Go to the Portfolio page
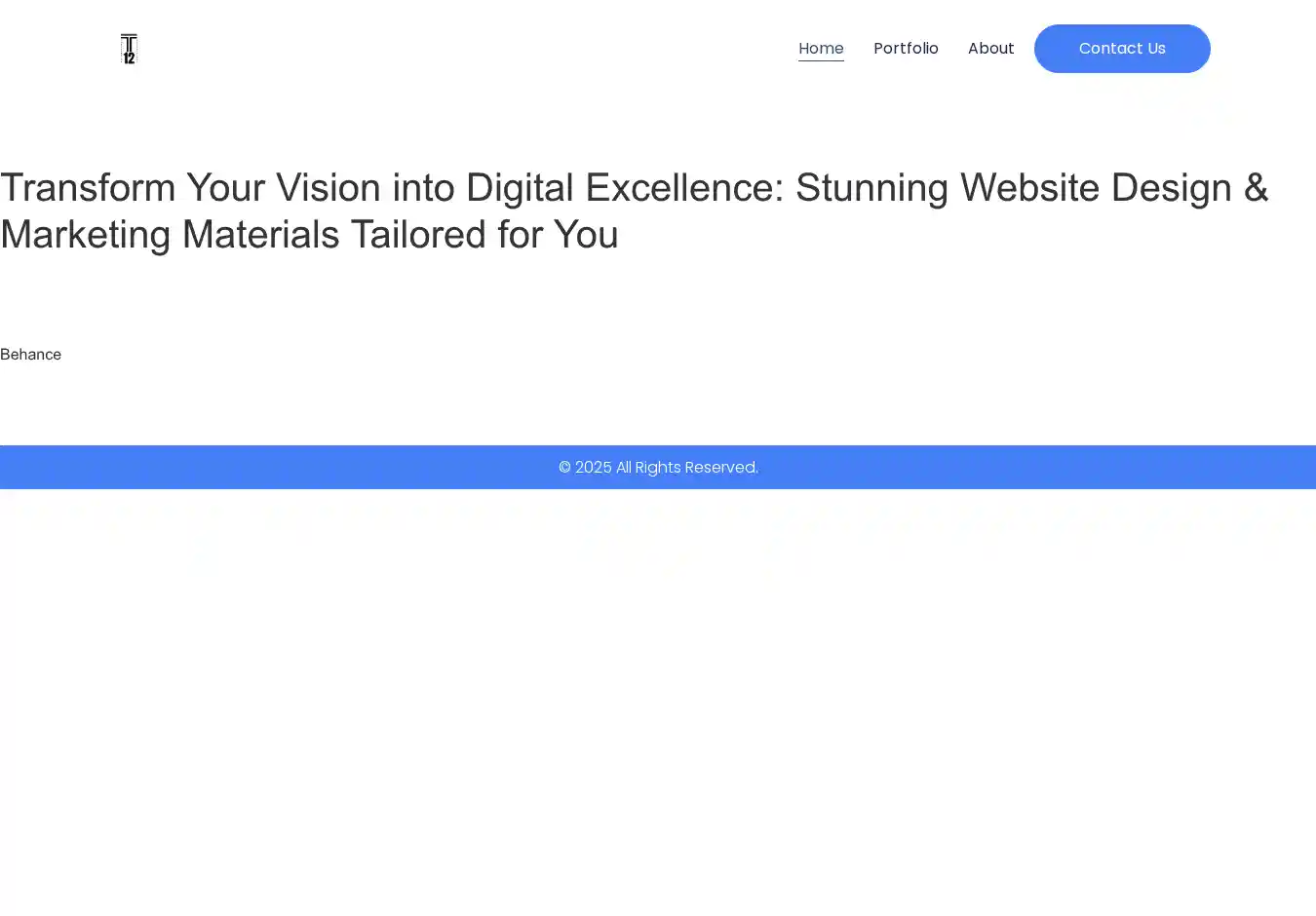Screen dimensions: 1316x916 tap(906, 49)
